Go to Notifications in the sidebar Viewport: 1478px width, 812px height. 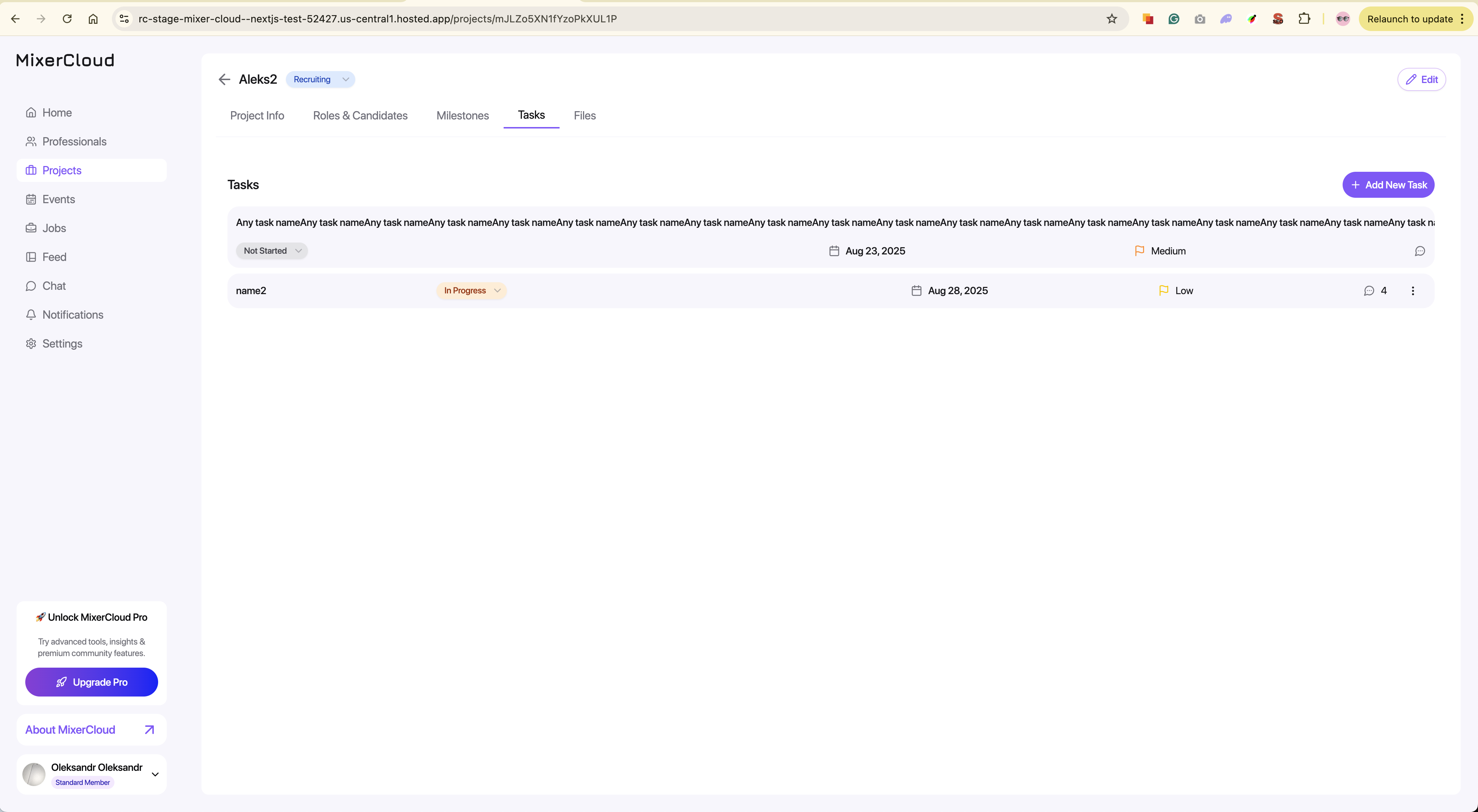73,315
